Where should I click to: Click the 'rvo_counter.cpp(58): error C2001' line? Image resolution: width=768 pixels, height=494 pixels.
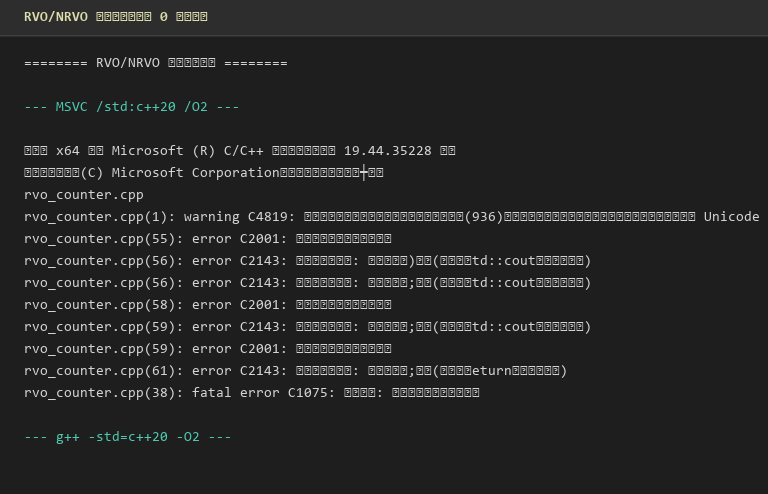point(208,305)
